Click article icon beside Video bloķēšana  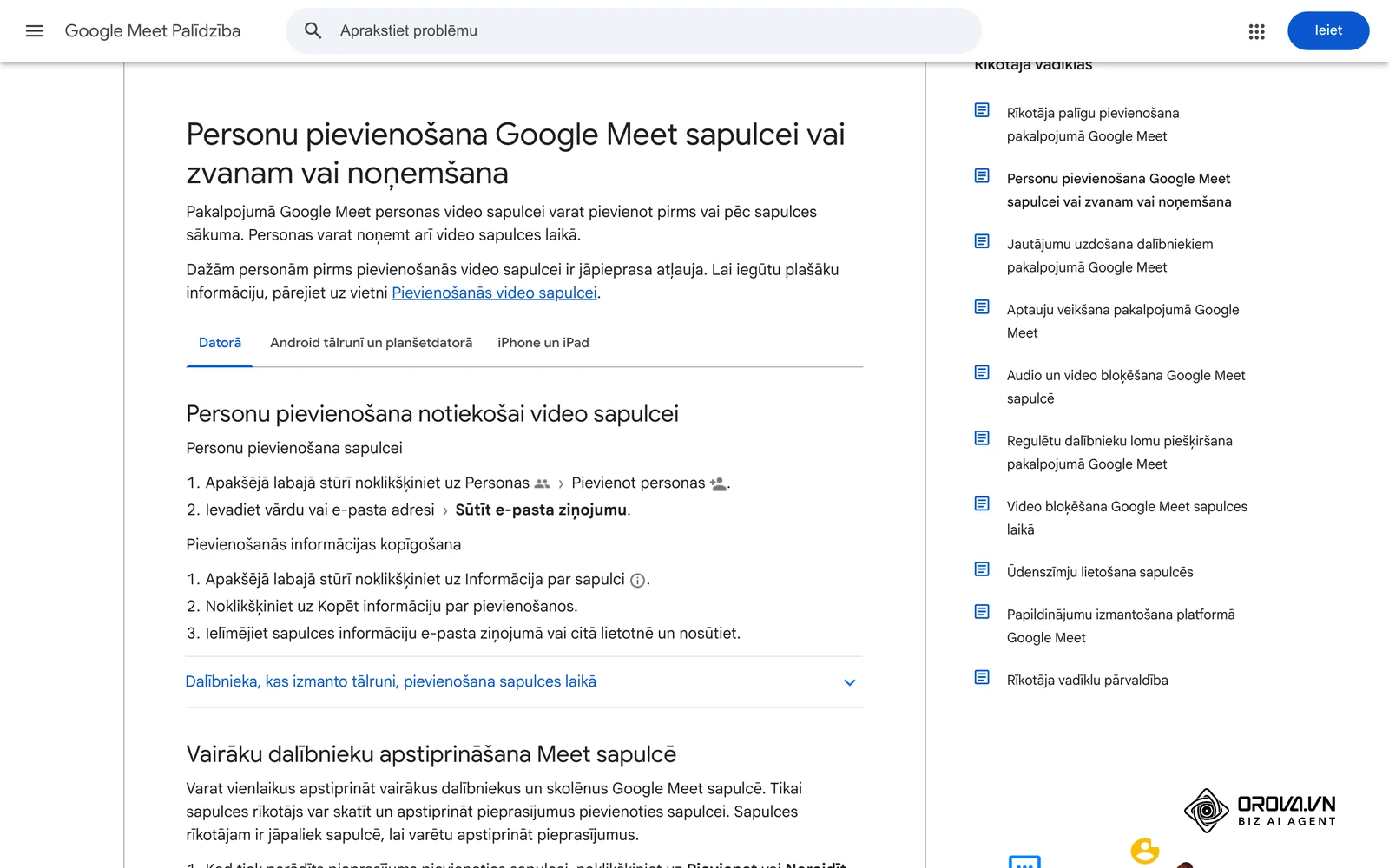tap(982, 503)
